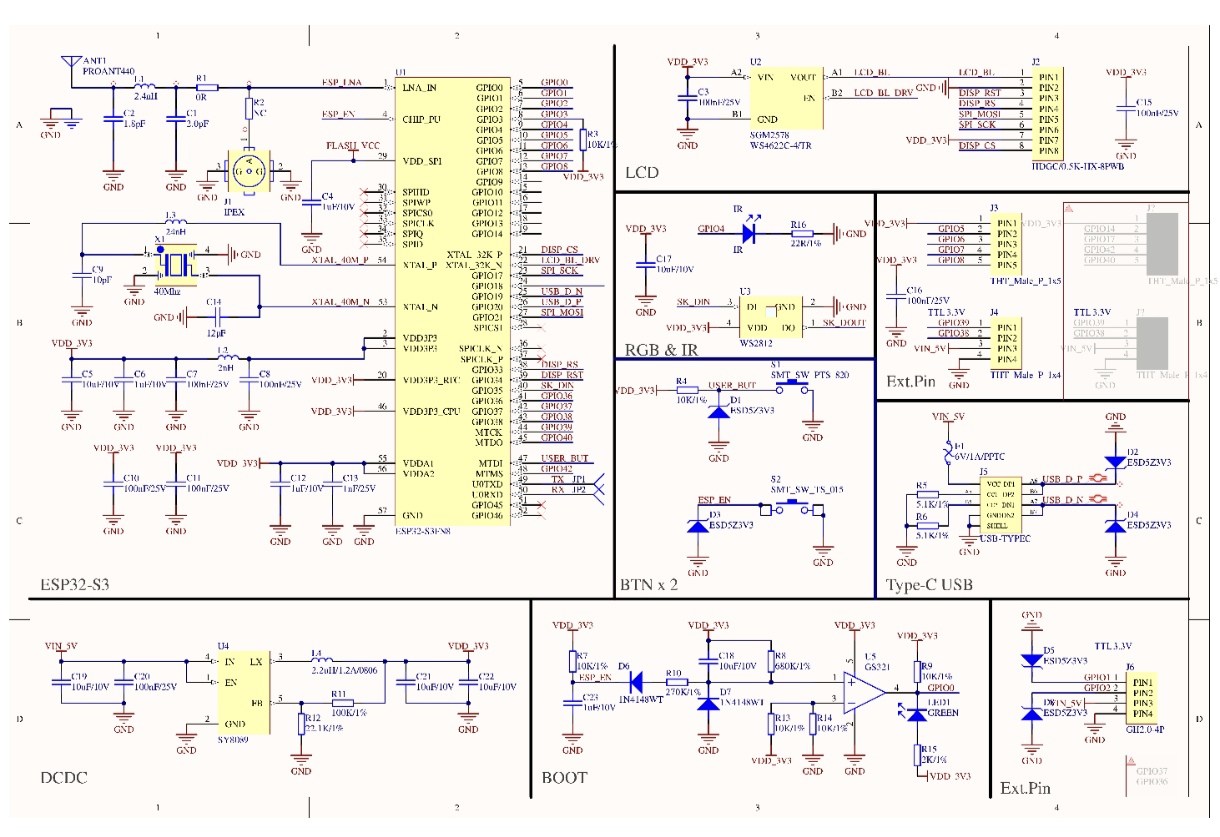Click the DCDC section title
This screenshot has width=1220, height=837.
tap(65, 777)
